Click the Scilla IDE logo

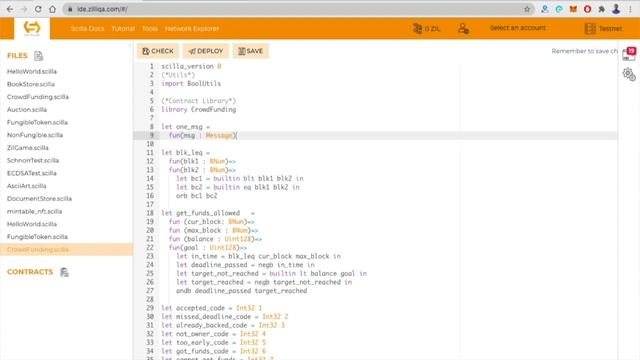pos(32,29)
